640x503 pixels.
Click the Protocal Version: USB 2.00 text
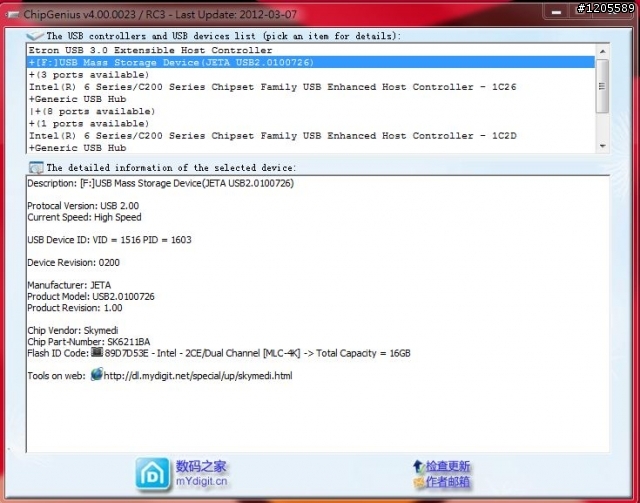pos(83,206)
